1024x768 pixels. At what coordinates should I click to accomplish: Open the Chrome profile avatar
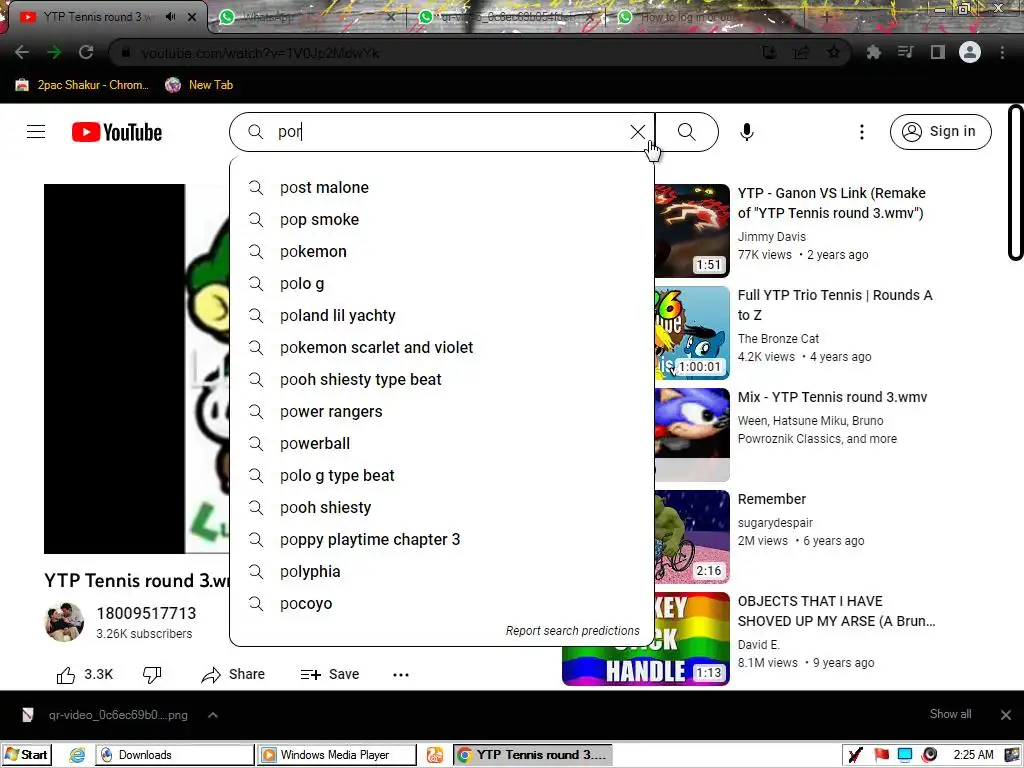970,52
